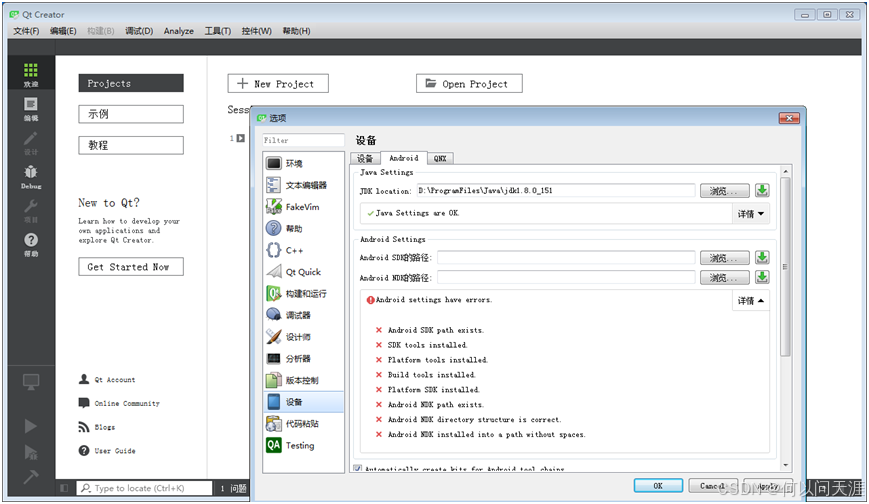
Task: Select FakeVim category in options
Action: point(303,207)
